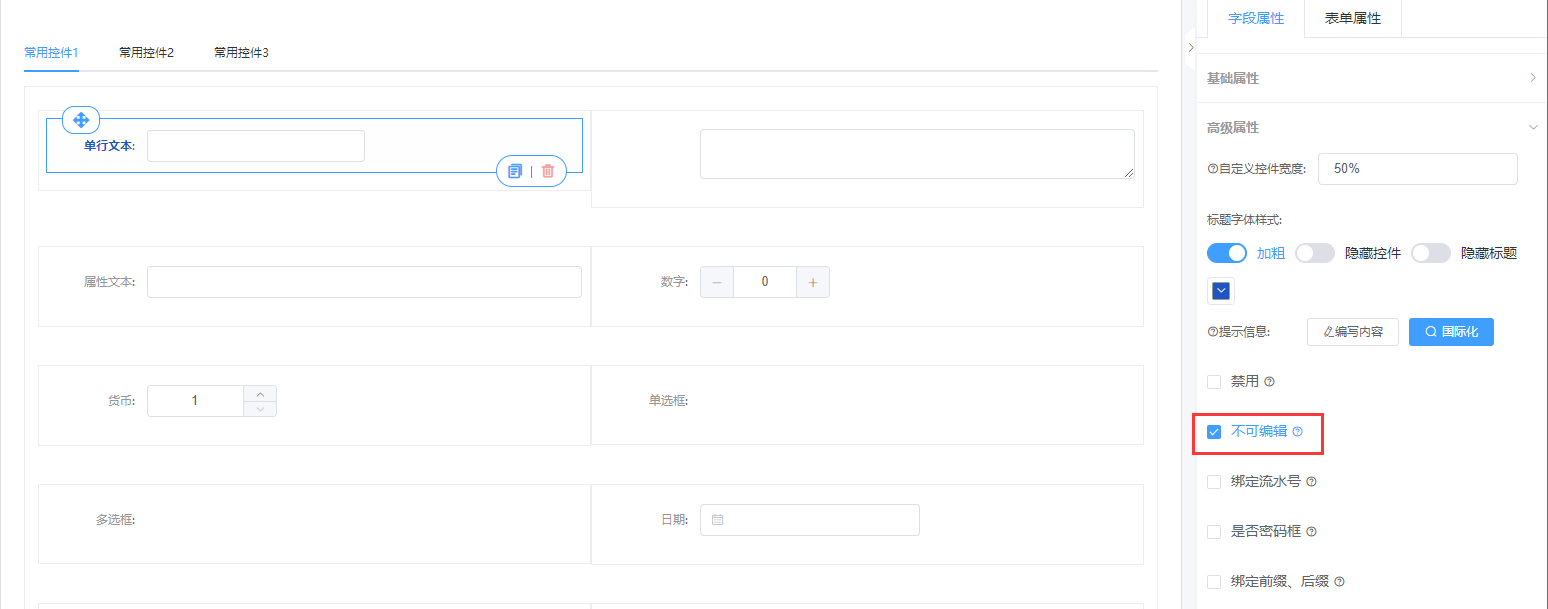1548x609 pixels.
Task: Click the 日期 date input field
Action: [809, 520]
